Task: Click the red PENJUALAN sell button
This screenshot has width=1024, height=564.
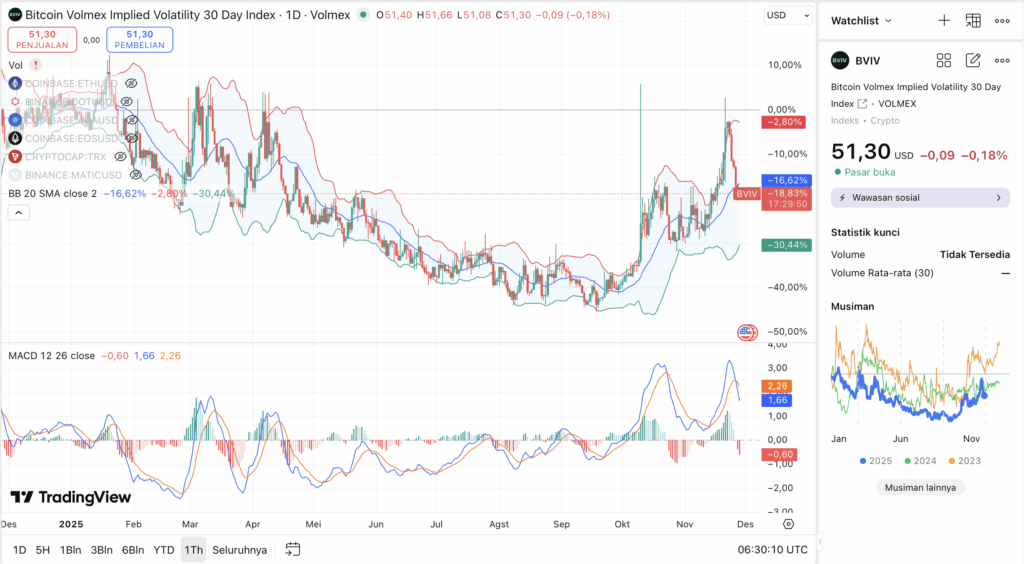Action: (42, 39)
